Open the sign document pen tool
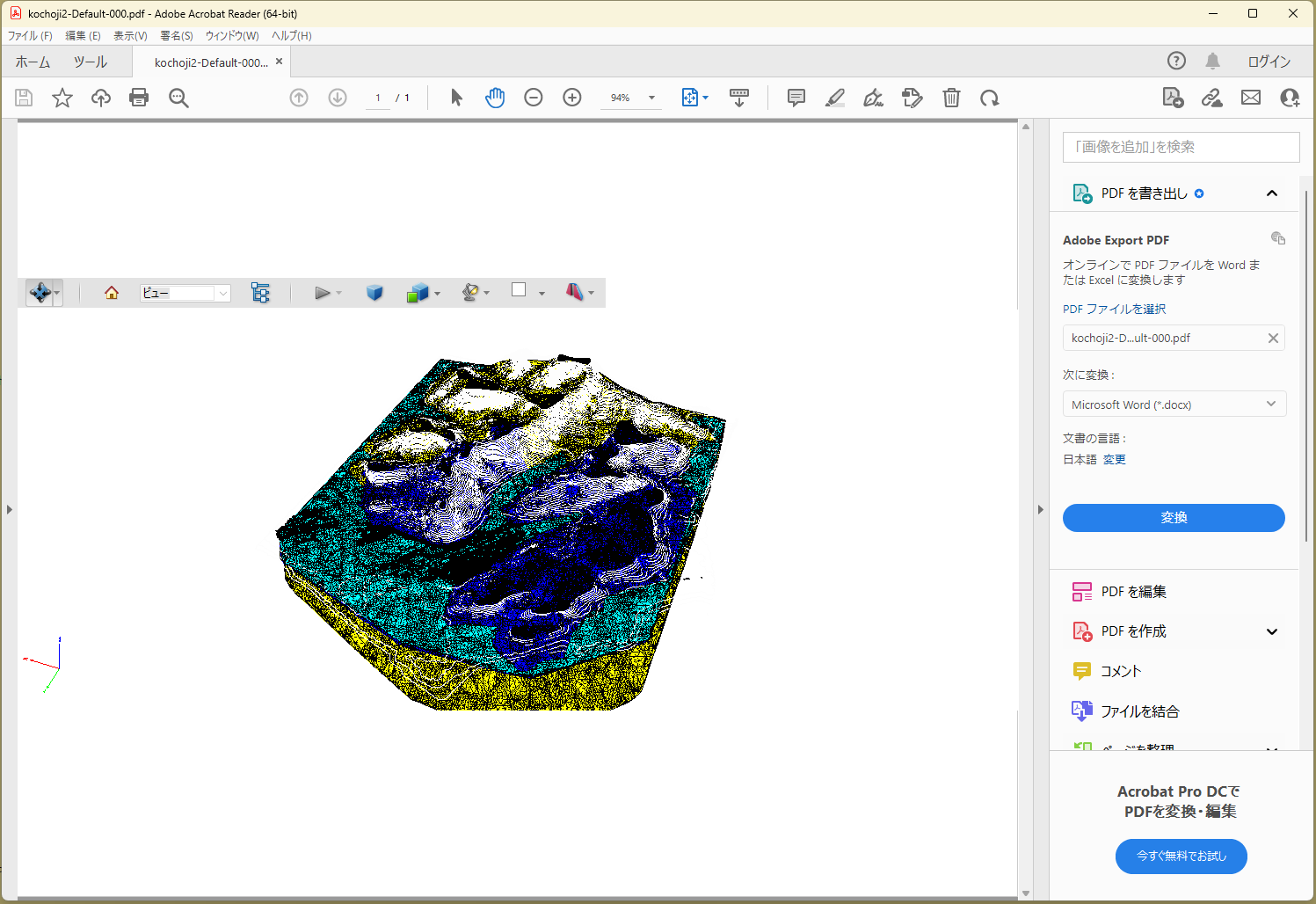The width and height of the screenshot is (1316, 904). pos(874,98)
